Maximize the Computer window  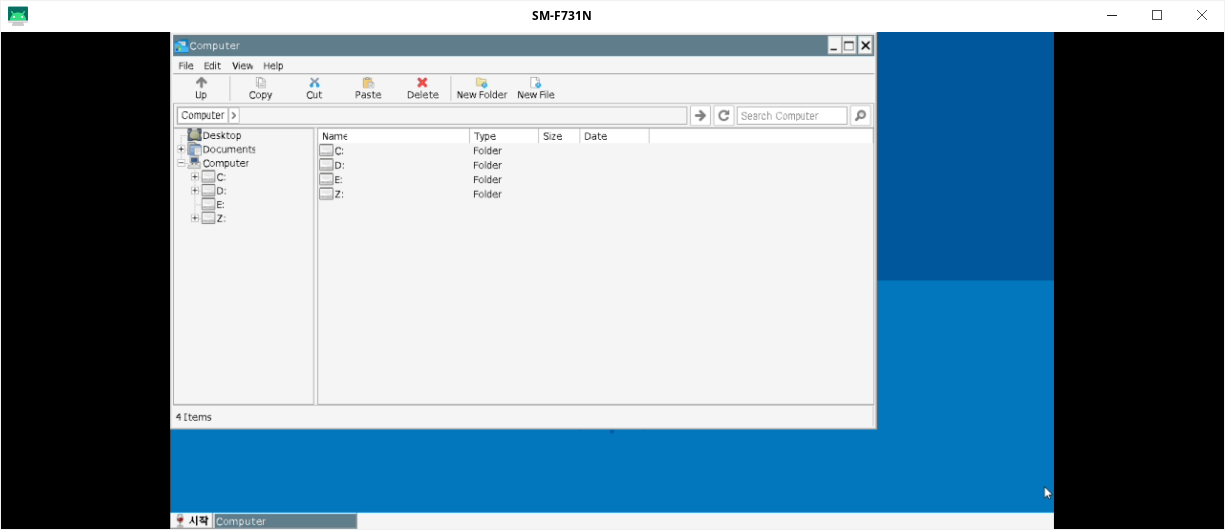[x=849, y=45]
